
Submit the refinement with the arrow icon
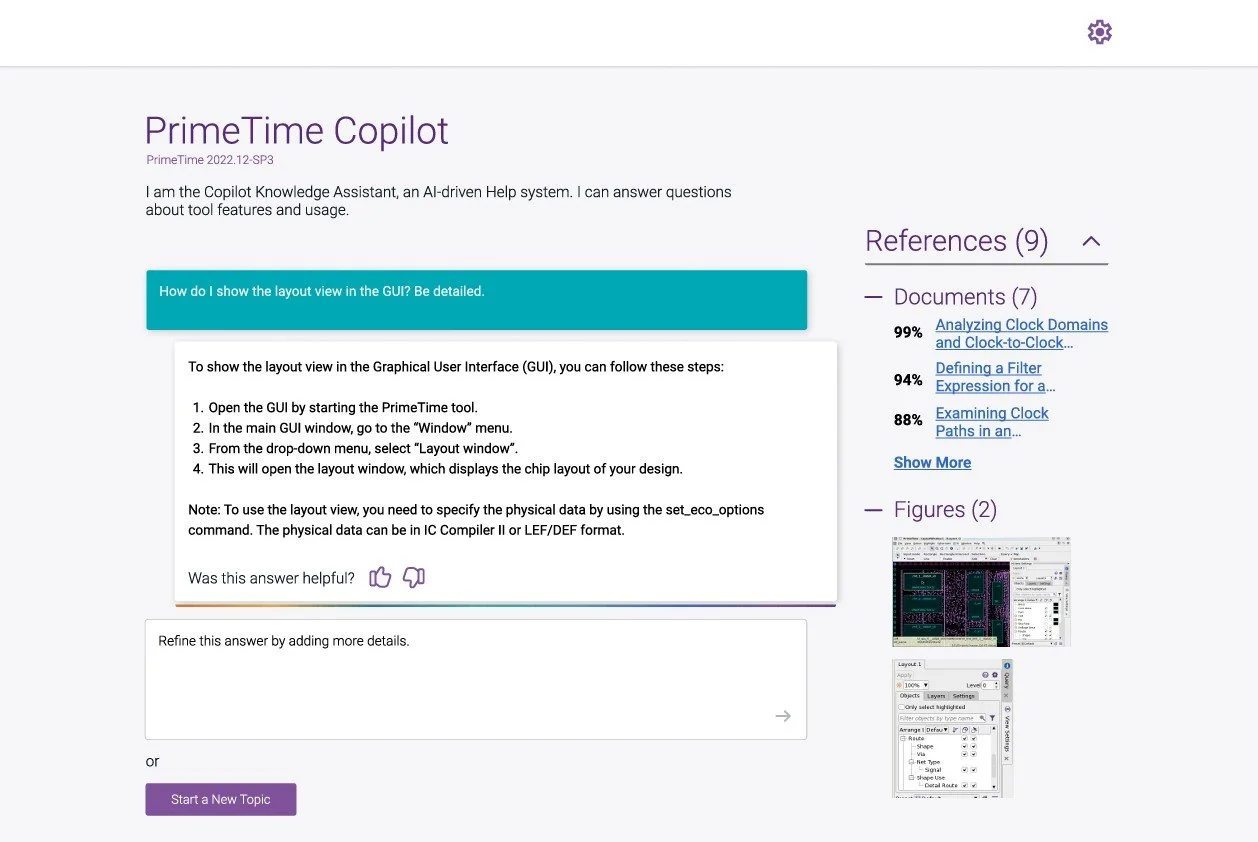783,716
